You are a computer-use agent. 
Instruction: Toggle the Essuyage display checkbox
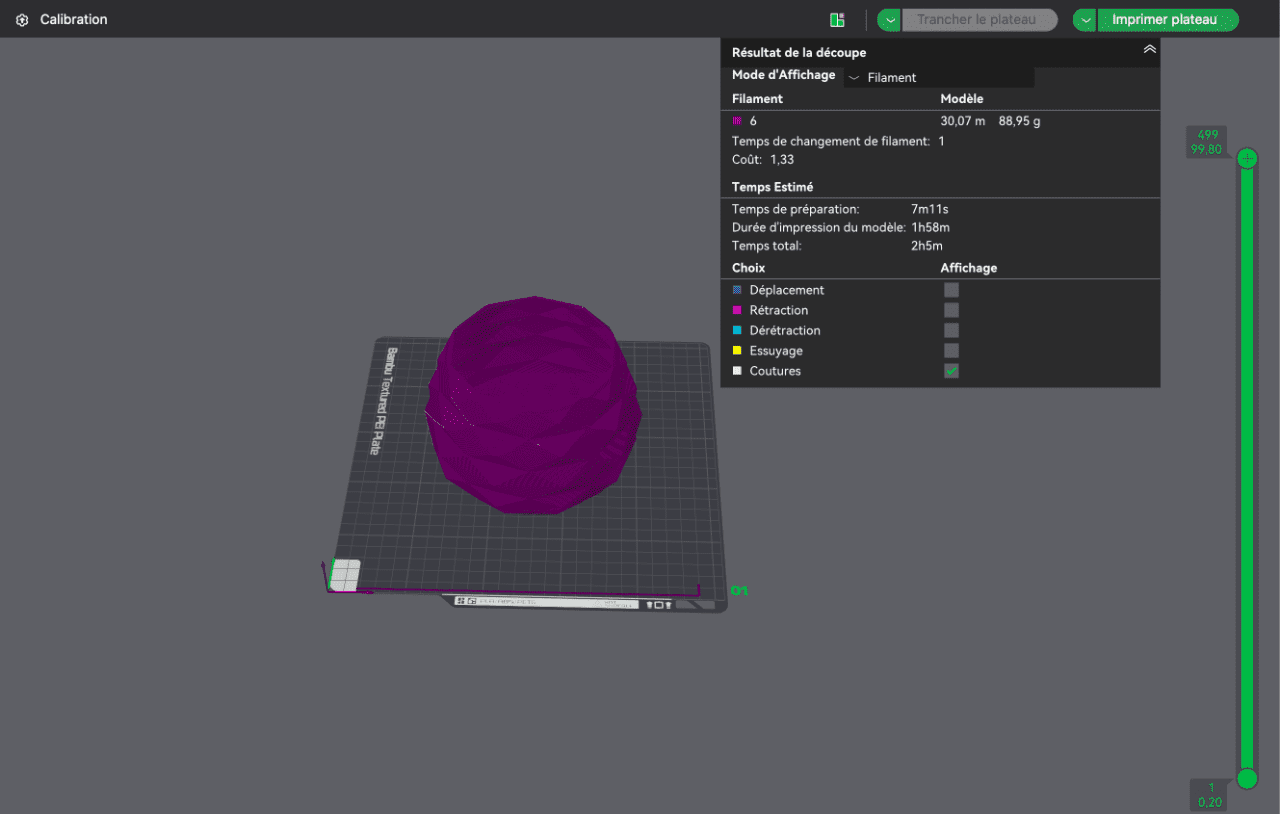click(951, 351)
